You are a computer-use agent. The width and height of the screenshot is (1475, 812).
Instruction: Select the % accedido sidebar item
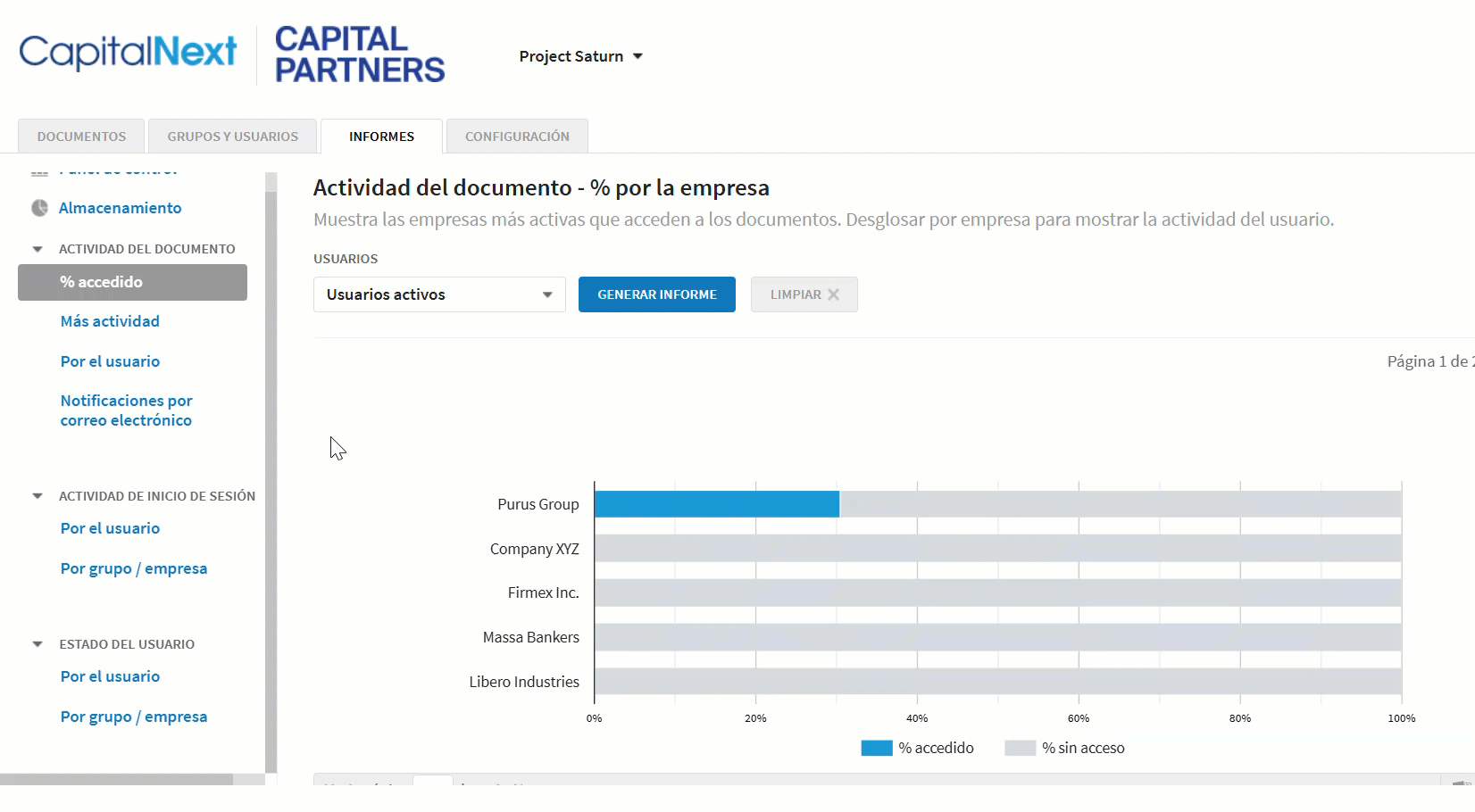pos(132,282)
